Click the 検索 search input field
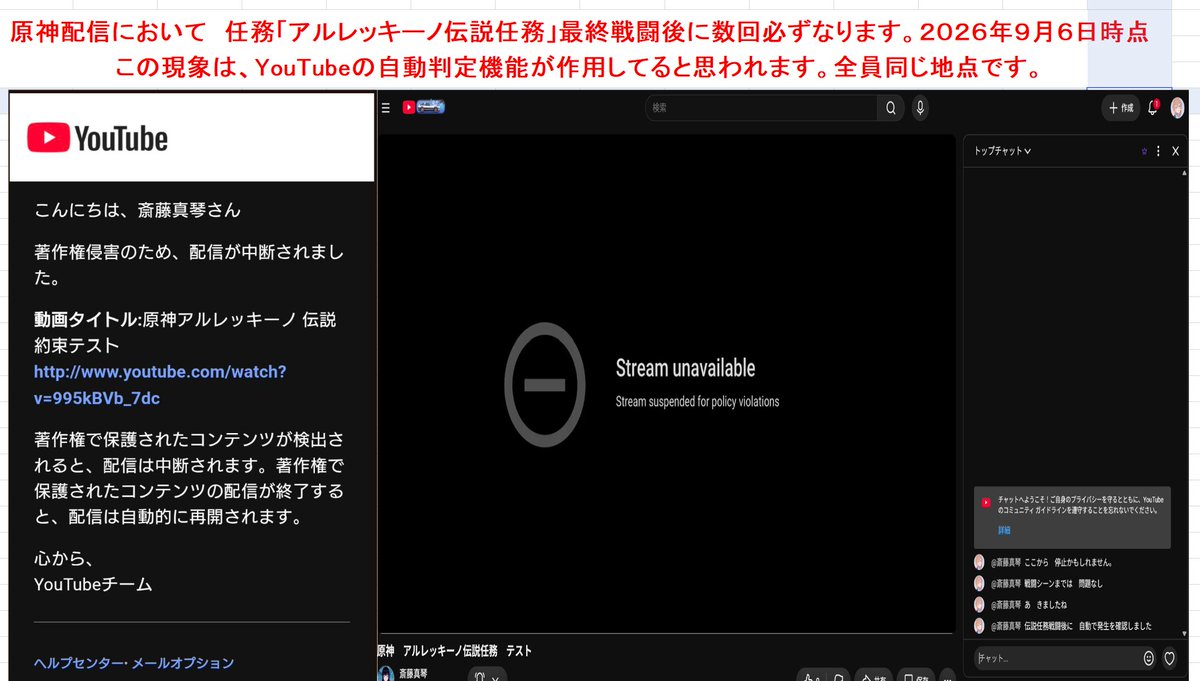The image size is (1200, 681). (761, 107)
